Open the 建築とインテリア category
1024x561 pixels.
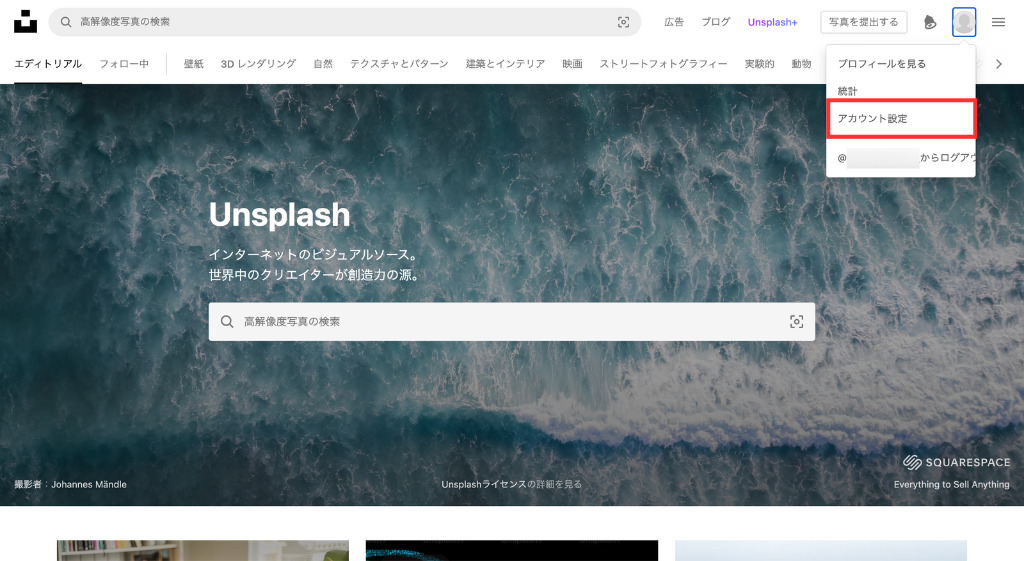click(505, 64)
